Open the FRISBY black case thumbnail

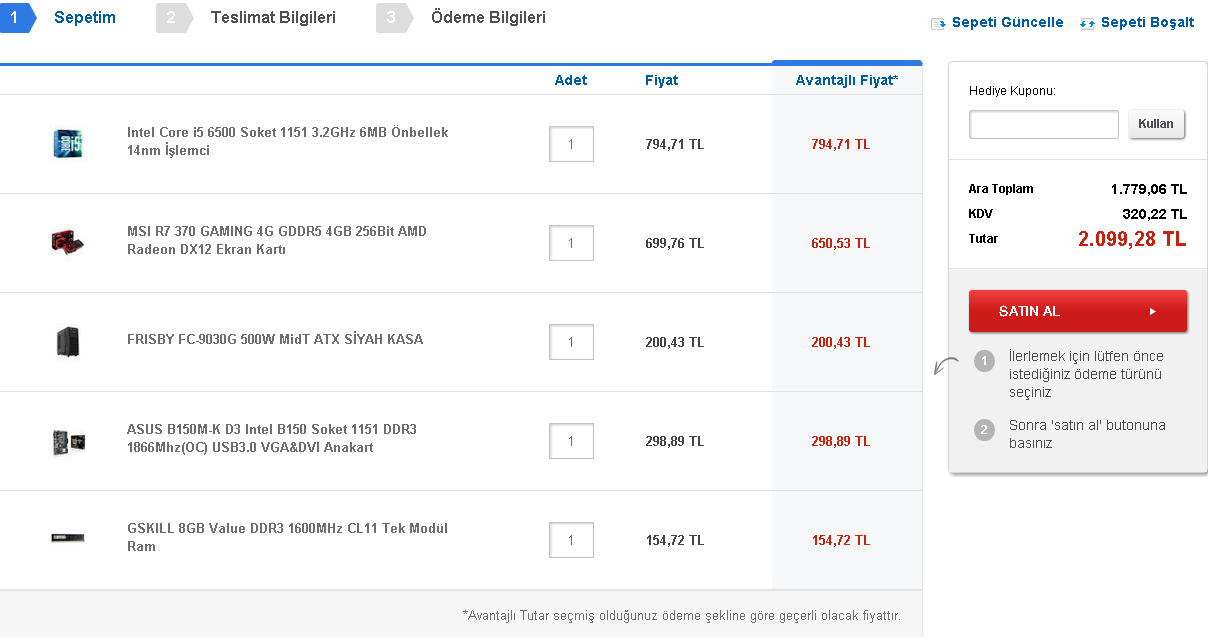tap(67, 341)
